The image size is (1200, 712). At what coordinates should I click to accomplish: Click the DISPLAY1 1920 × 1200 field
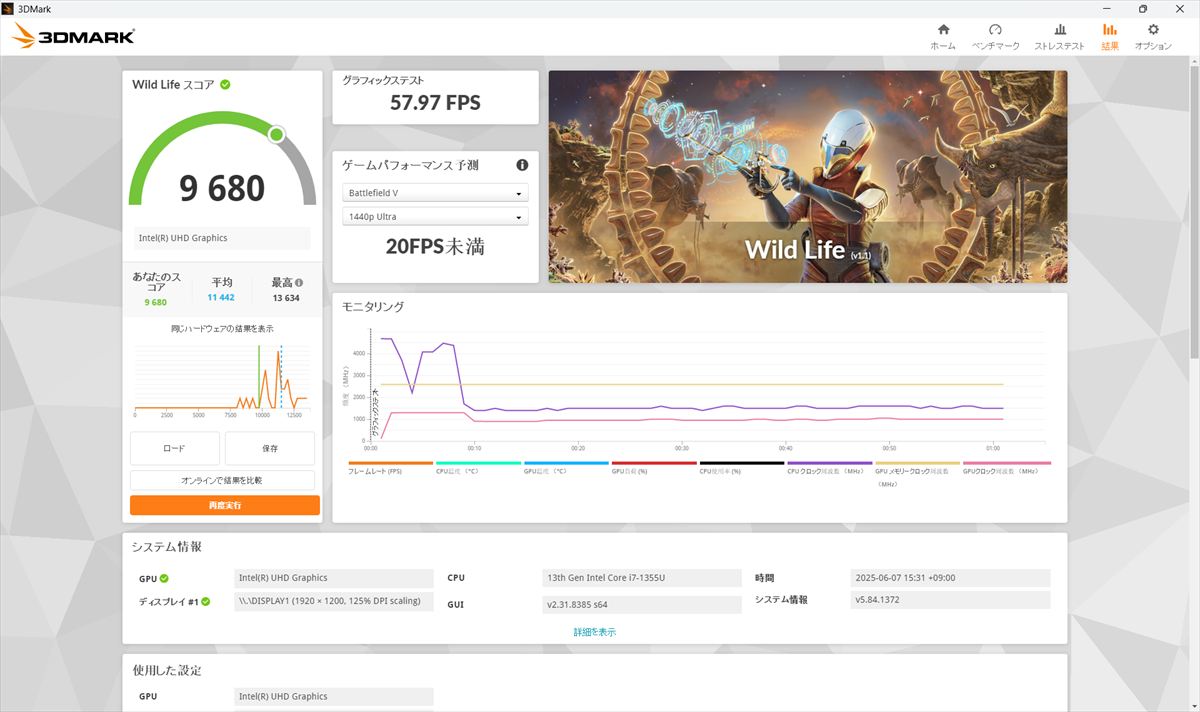(x=334, y=602)
